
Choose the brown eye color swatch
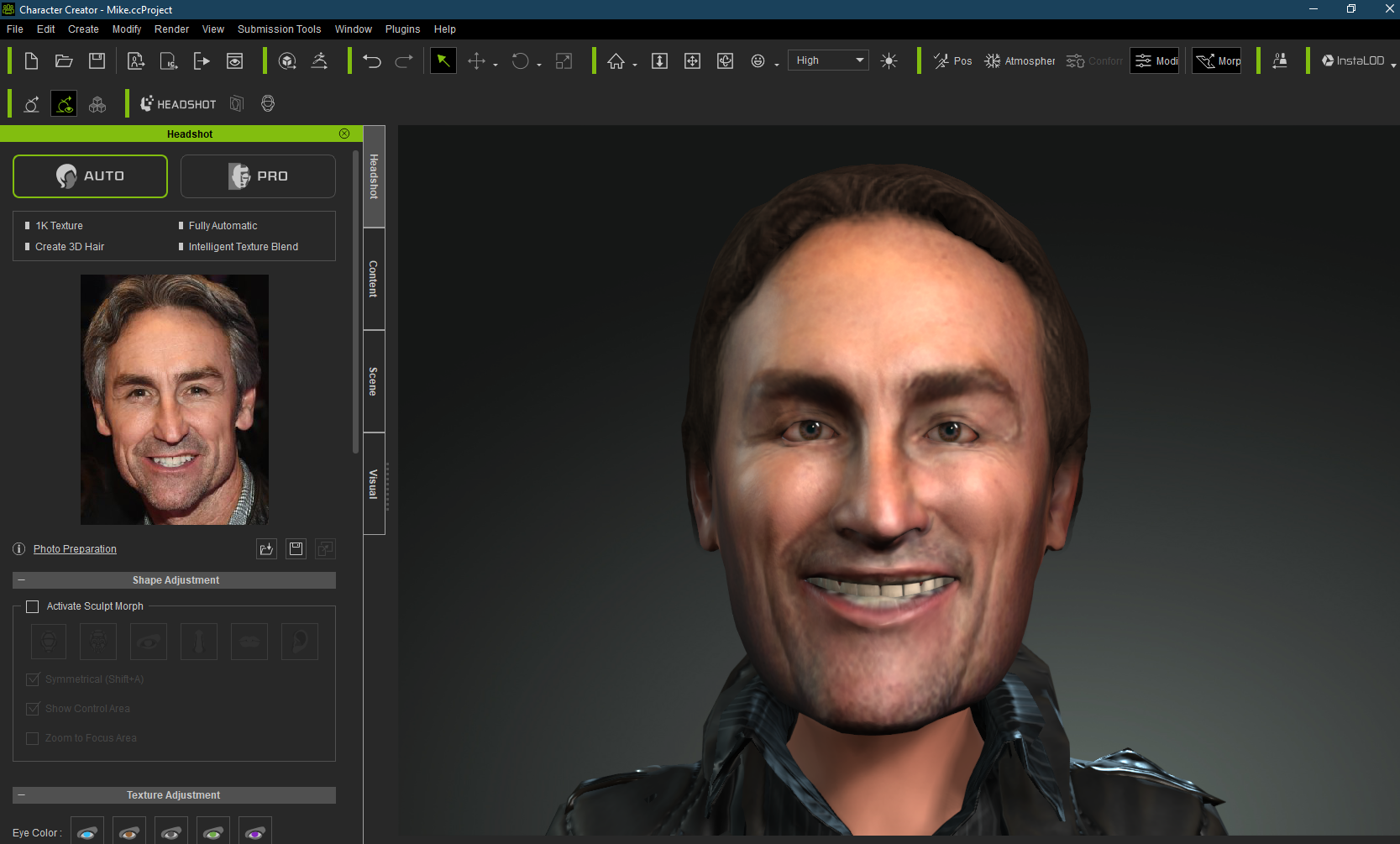pos(129,831)
